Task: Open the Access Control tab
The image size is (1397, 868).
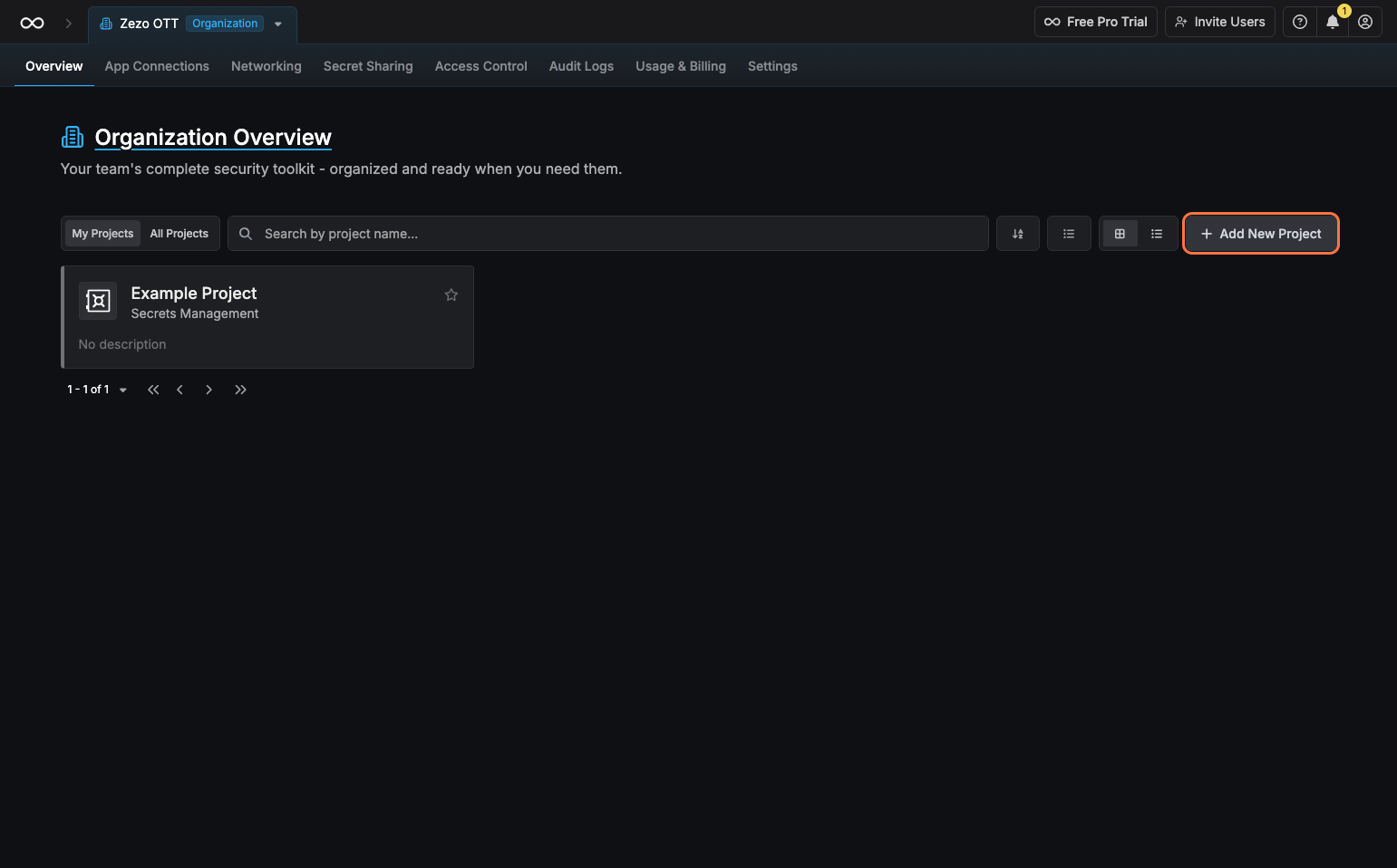Action: click(480, 66)
